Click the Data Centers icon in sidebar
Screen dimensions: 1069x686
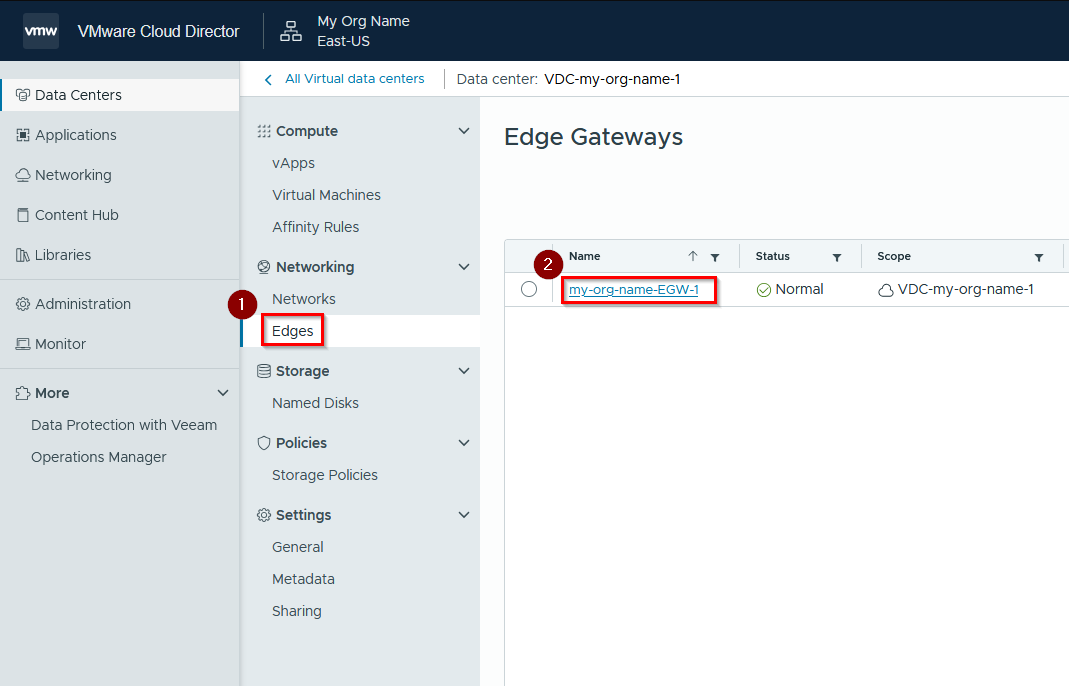pos(22,95)
